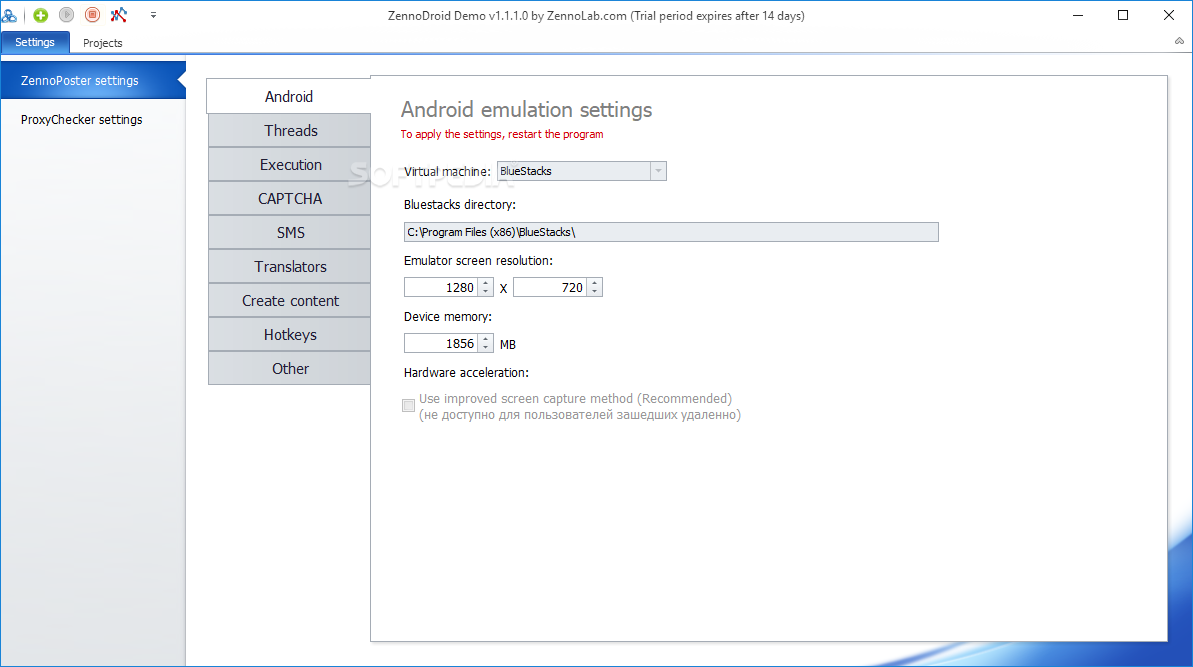The height and width of the screenshot is (667, 1193).
Task: Click the resolution width field showing 1280
Action: coord(441,287)
